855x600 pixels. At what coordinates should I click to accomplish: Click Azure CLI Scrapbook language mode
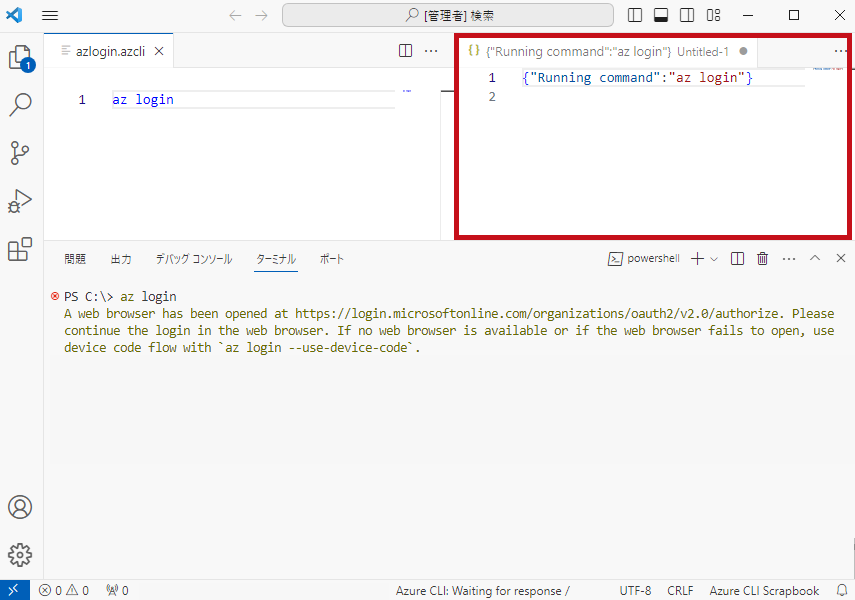click(764, 591)
